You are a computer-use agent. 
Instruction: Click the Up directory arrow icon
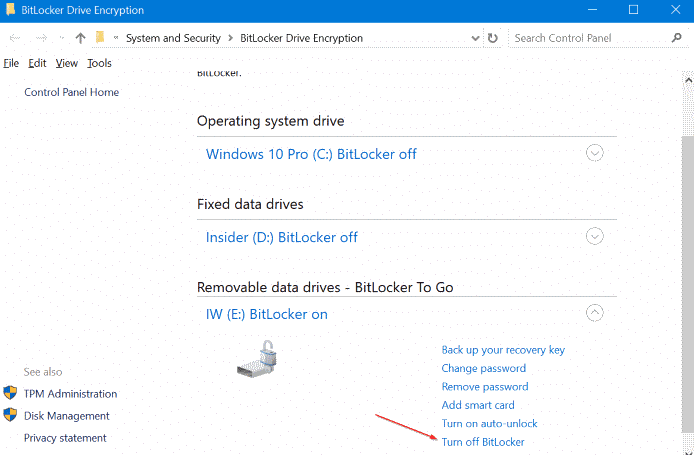click(80, 38)
